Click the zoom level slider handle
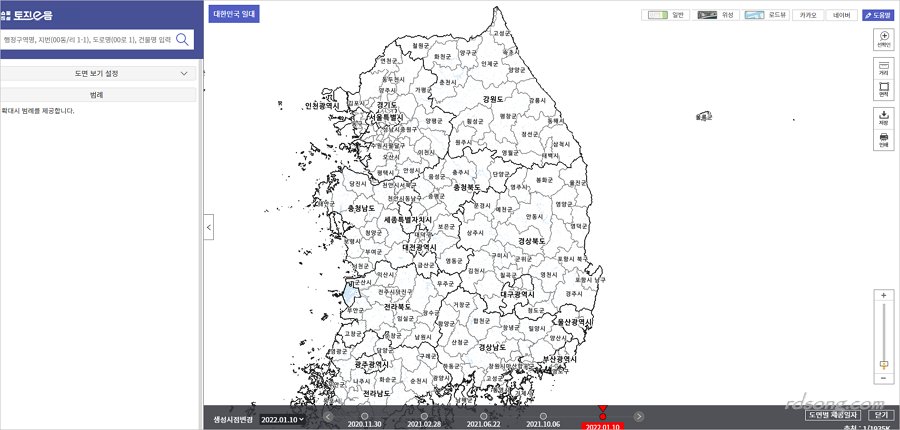Viewport: 900px width, 430px height. tap(883, 365)
